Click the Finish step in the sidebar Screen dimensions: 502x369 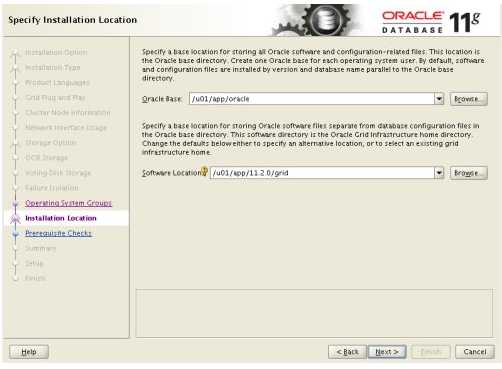coord(35,278)
